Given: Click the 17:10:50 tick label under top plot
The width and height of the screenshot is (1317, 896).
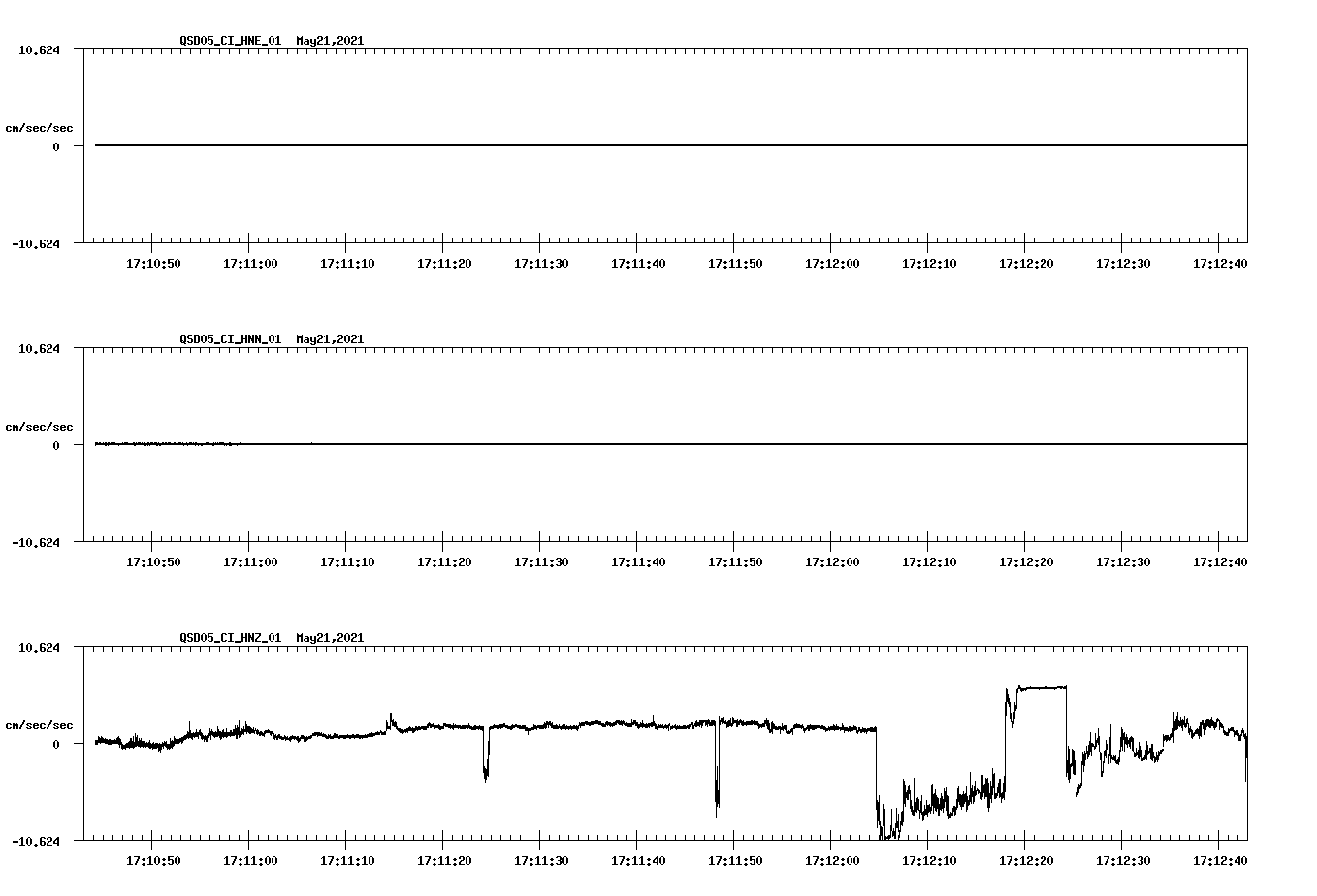Looking at the screenshot, I should (x=154, y=262).
